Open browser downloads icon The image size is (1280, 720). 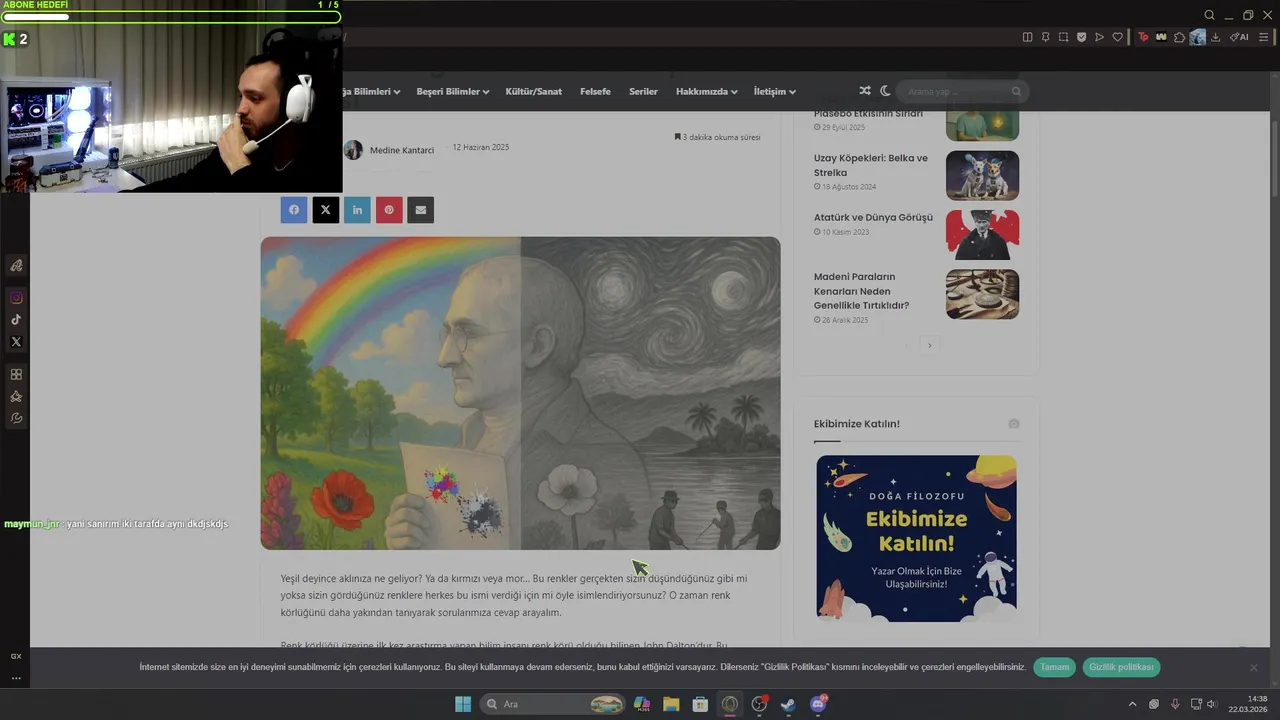click(x=1215, y=37)
